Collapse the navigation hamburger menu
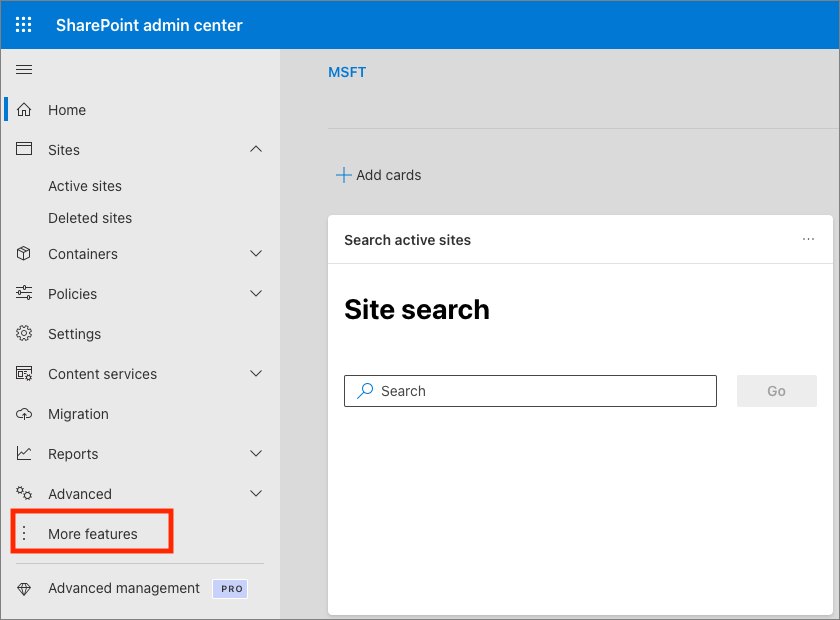The width and height of the screenshot is (840, 620). point(24,70)
